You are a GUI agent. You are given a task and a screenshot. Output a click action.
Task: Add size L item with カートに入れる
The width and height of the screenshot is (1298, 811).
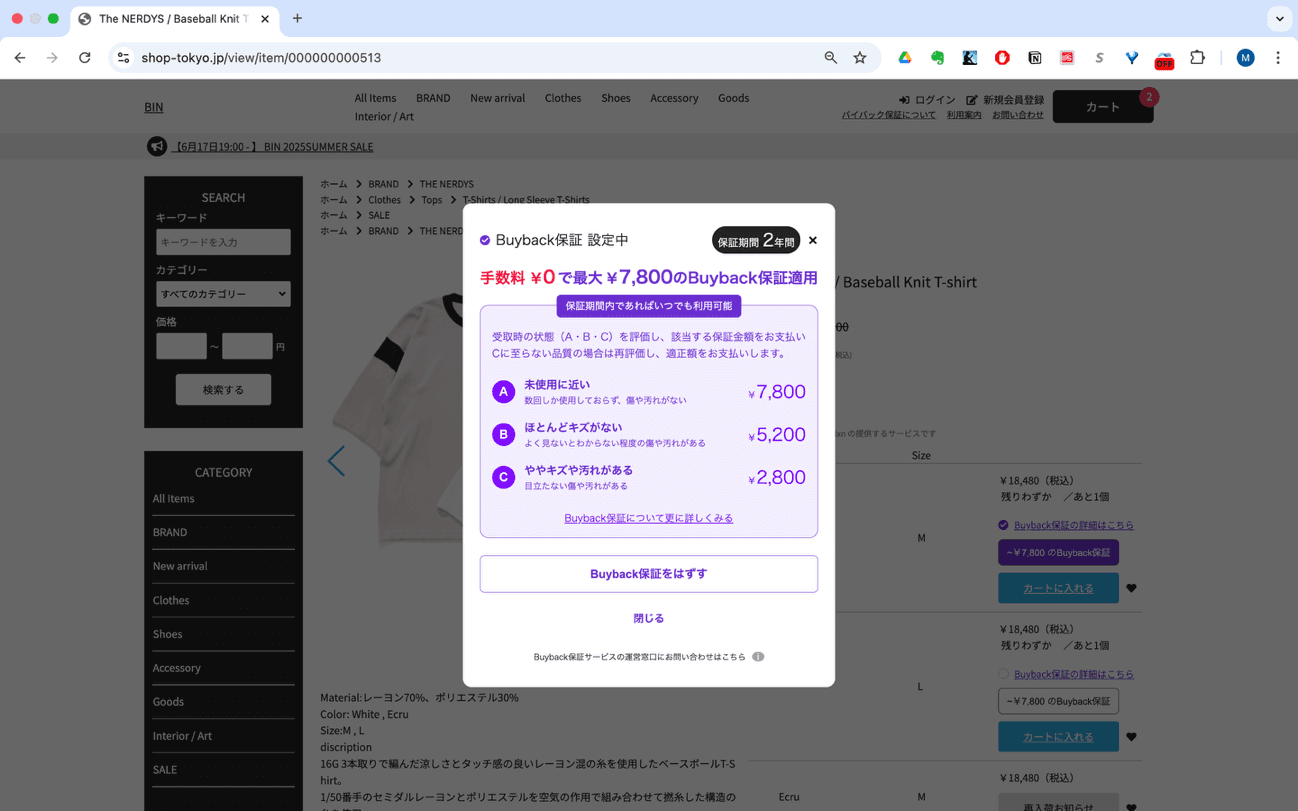tap(1058, 737)
